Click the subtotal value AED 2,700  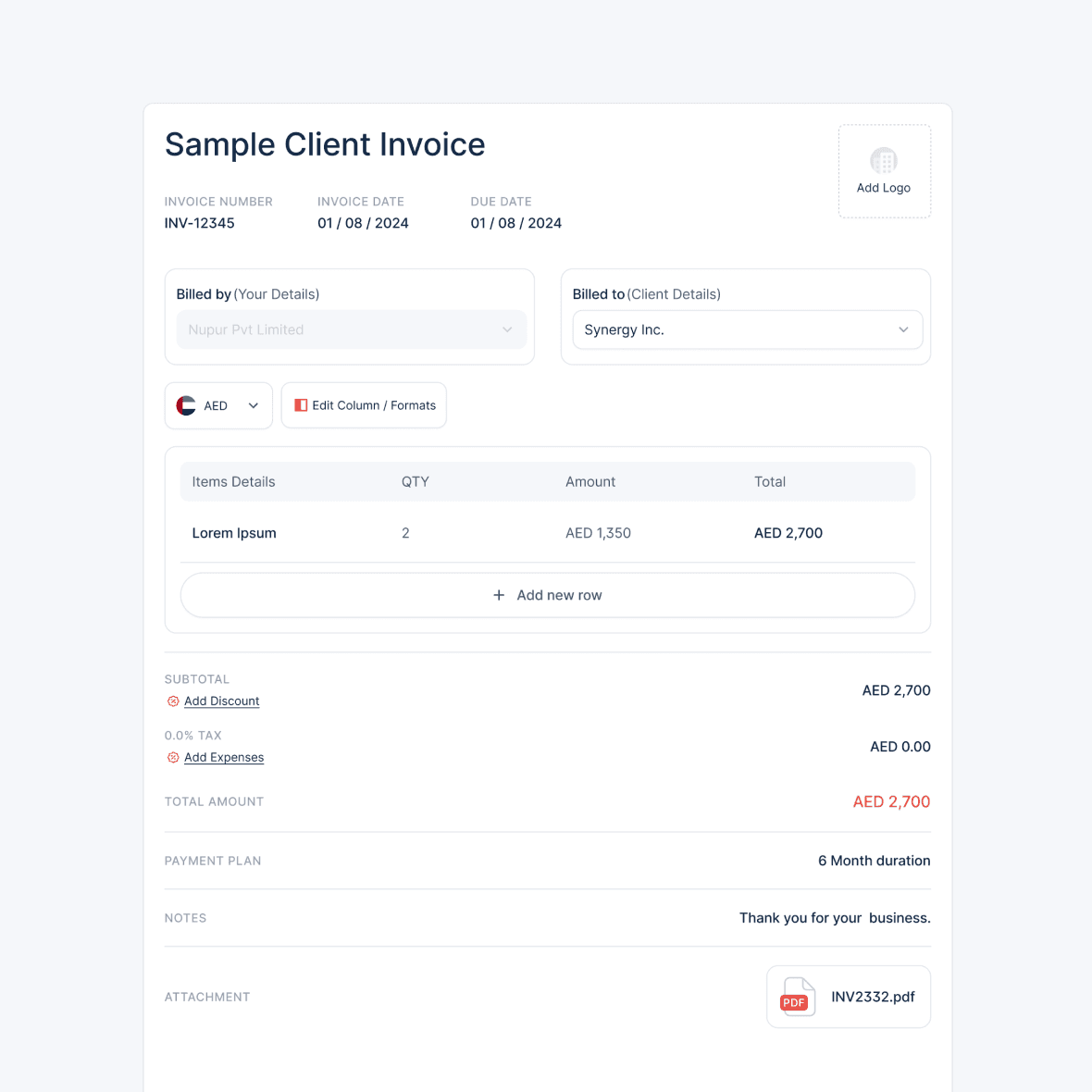point(897,691)
